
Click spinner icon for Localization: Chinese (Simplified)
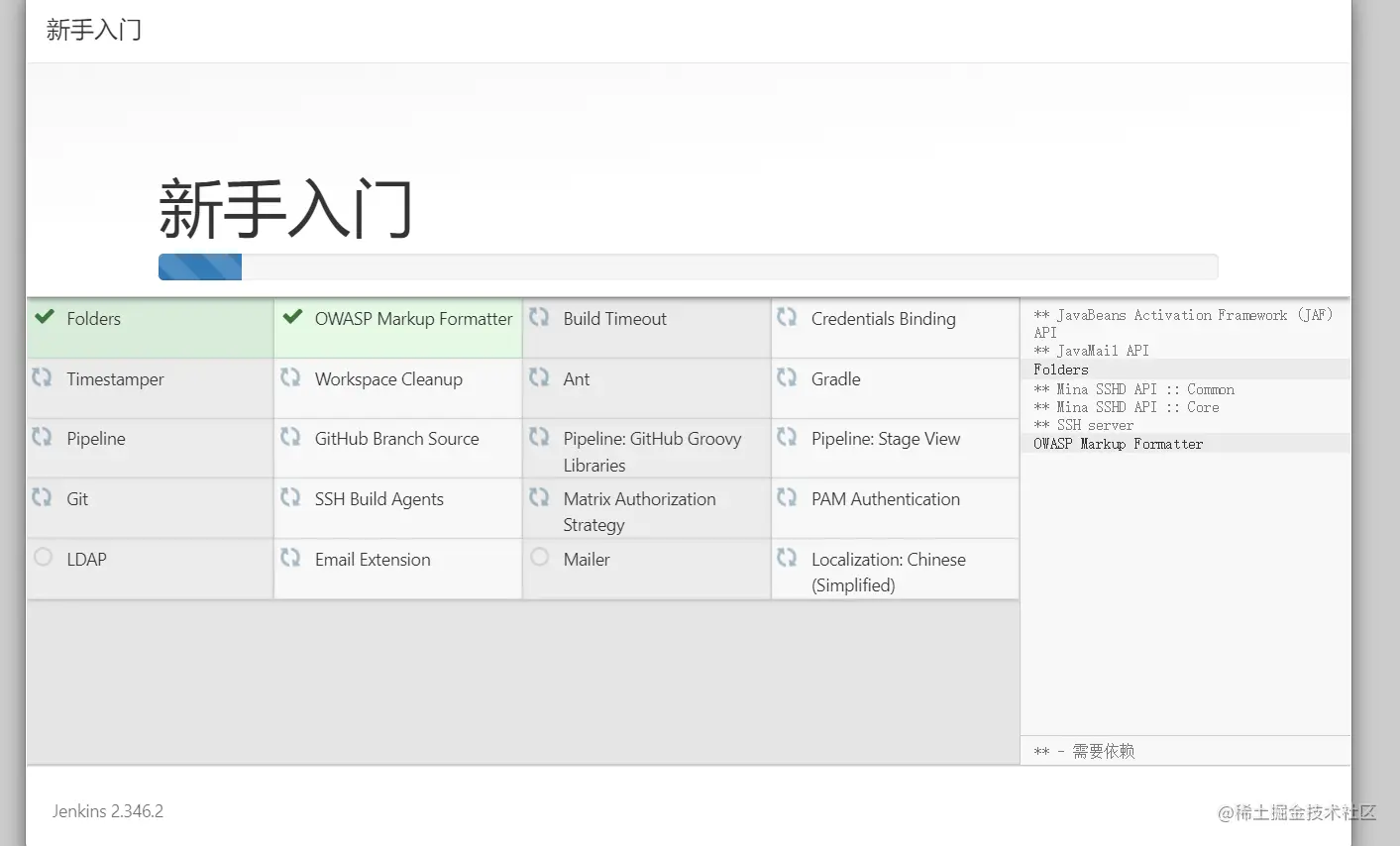coord(787,558)
